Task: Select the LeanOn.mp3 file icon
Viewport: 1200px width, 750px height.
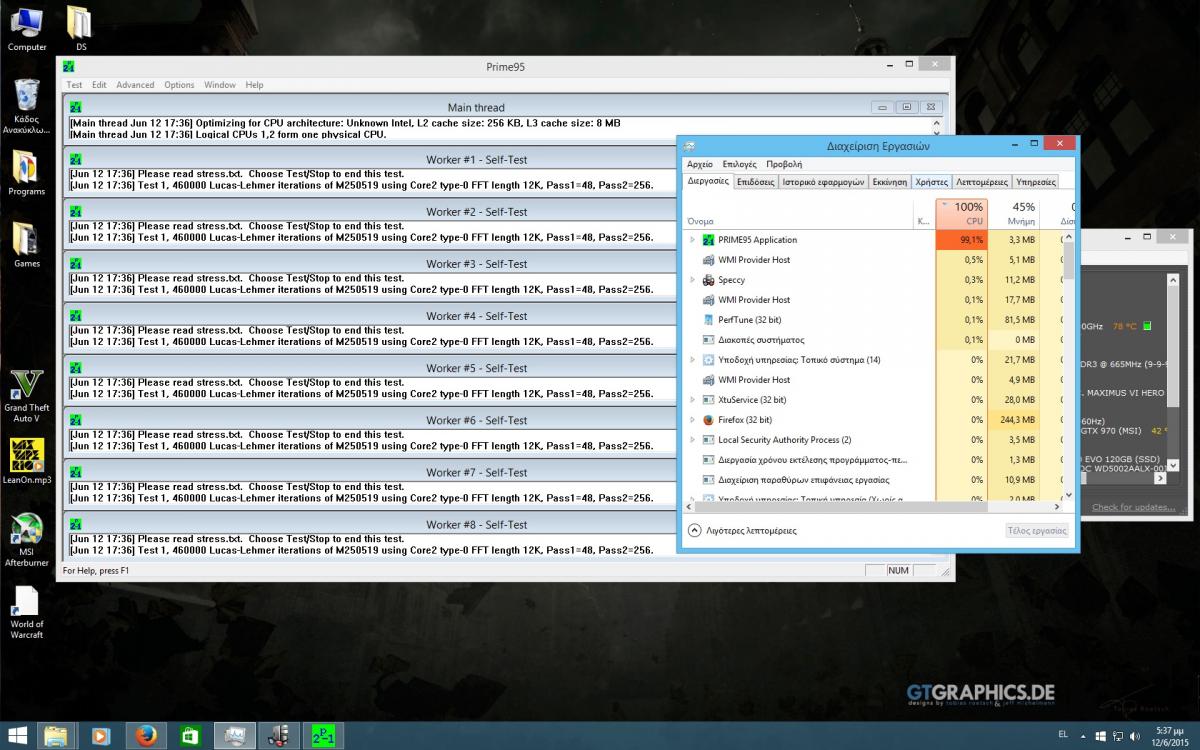Action: (27, 461)
